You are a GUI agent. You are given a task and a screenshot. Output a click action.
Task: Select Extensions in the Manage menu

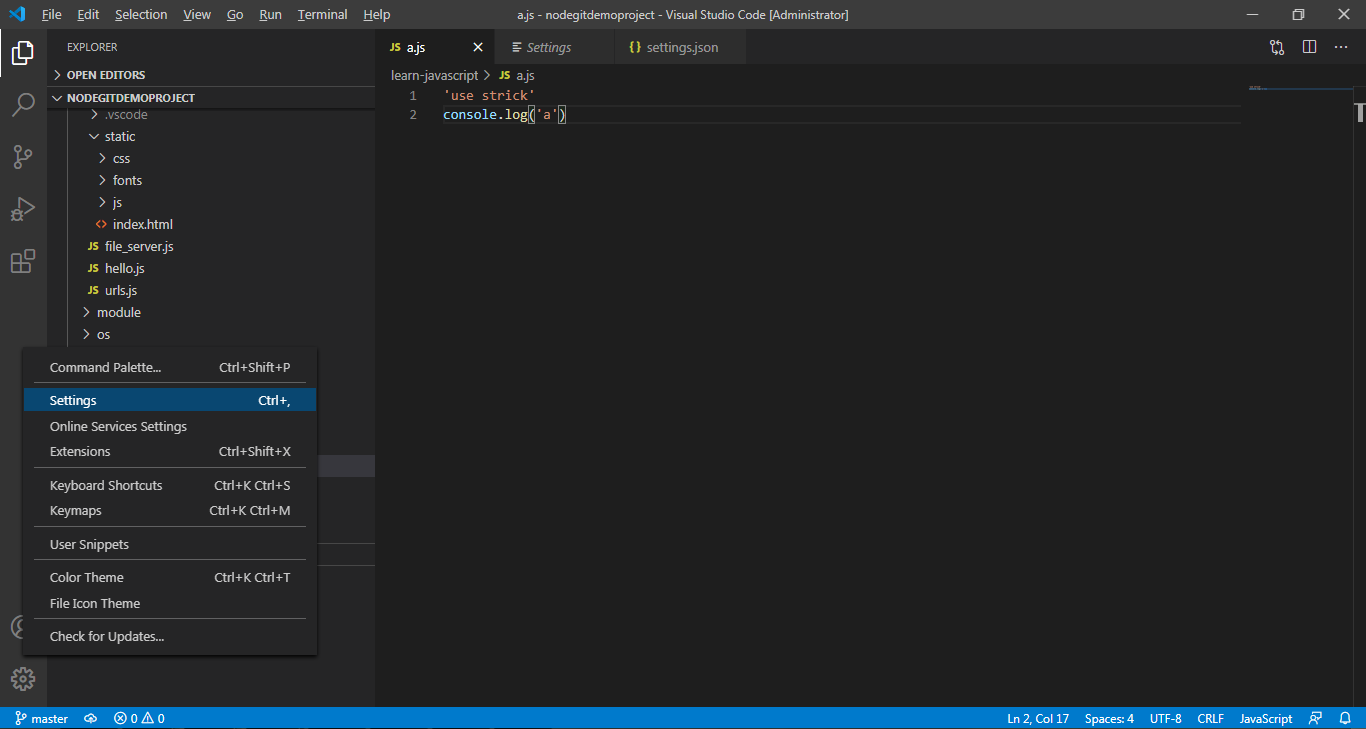click(x=170, y=451)
